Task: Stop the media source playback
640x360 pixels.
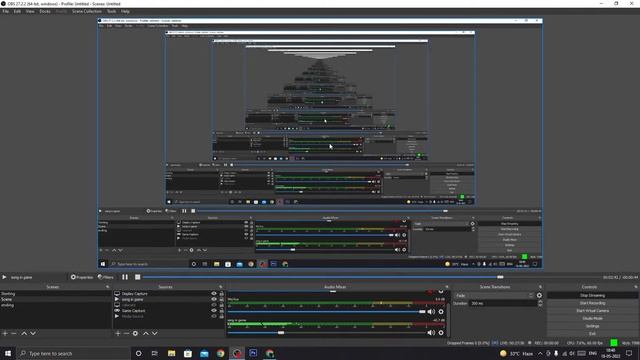Action: (x=138, y=277)
